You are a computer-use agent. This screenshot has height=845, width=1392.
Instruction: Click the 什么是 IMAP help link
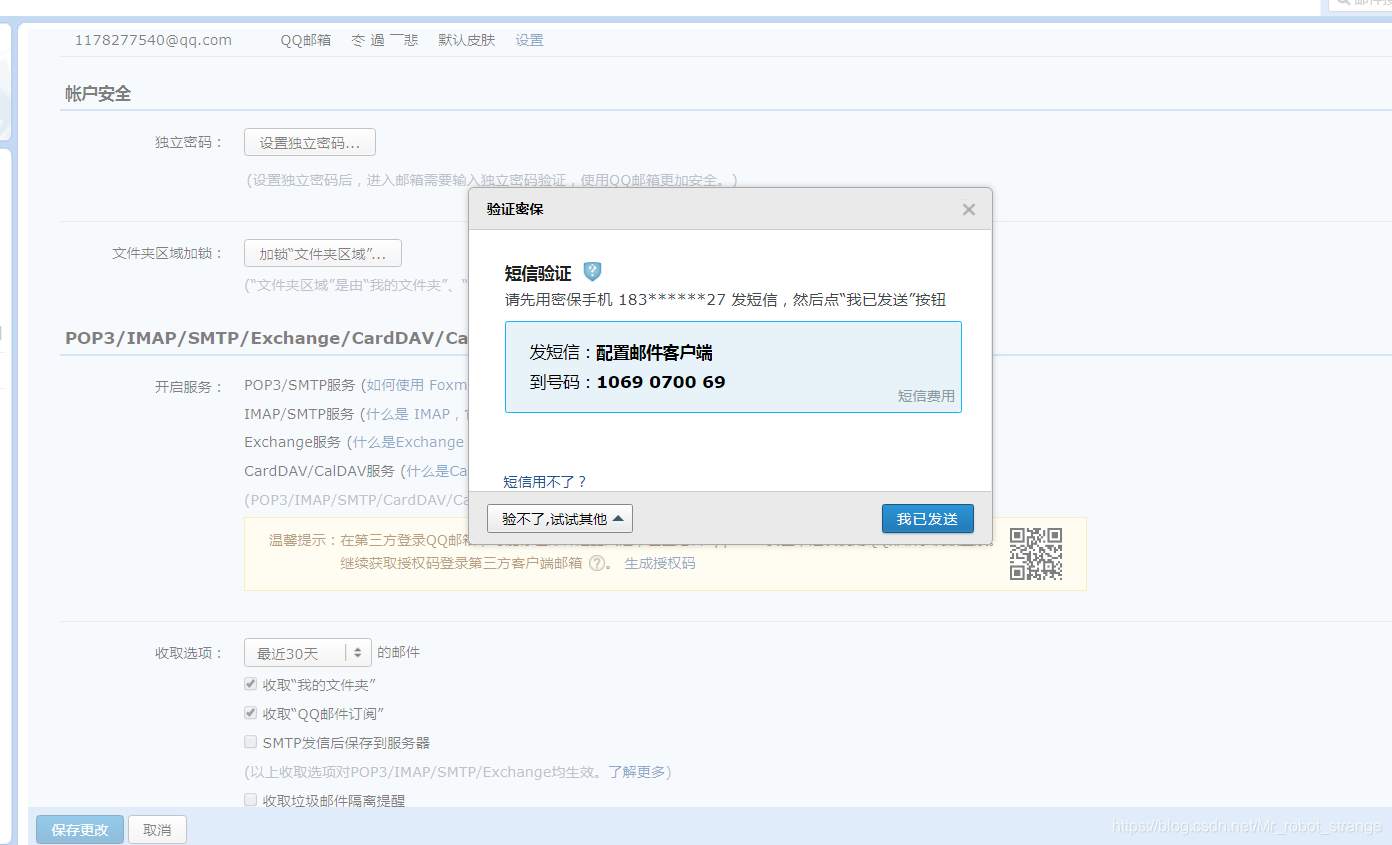(x=408, y=413)
